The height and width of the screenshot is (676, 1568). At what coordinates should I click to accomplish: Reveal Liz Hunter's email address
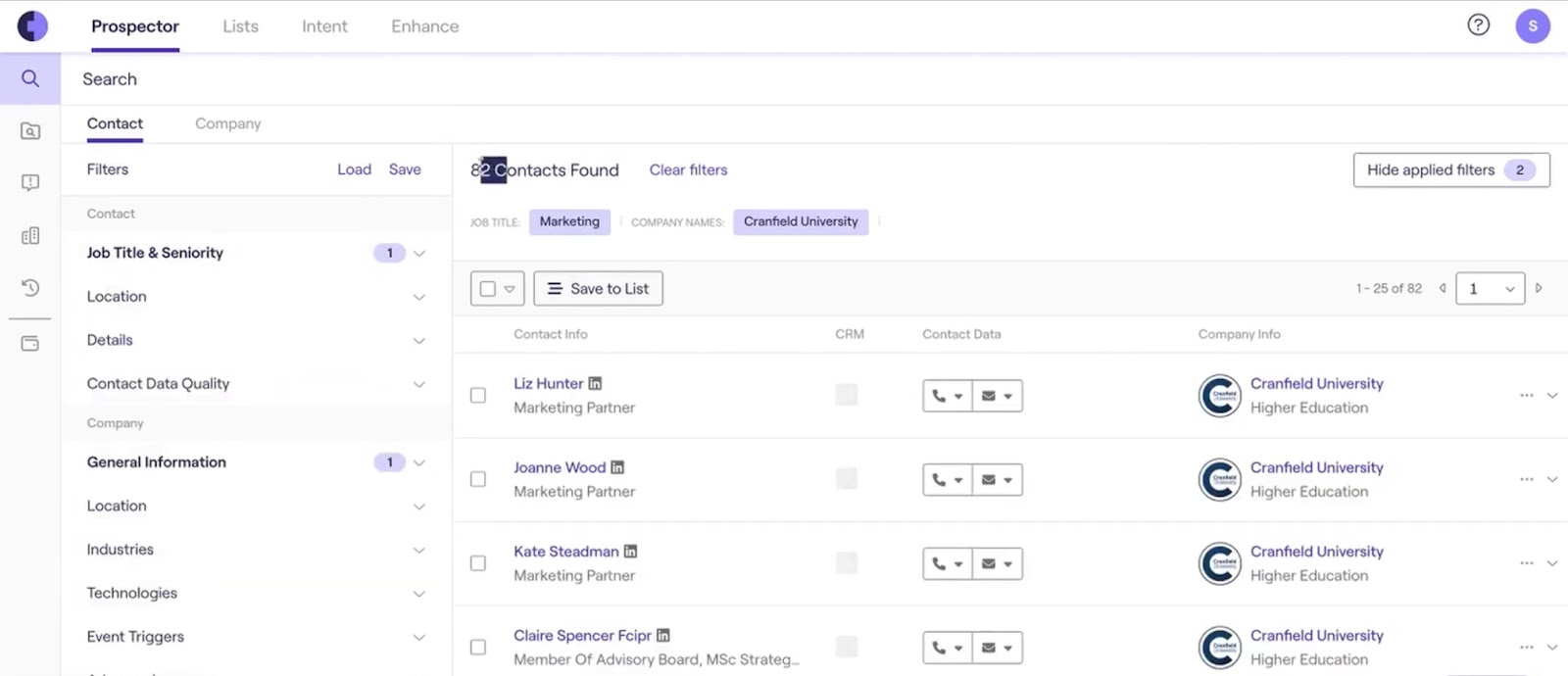(x=998, y=396)
